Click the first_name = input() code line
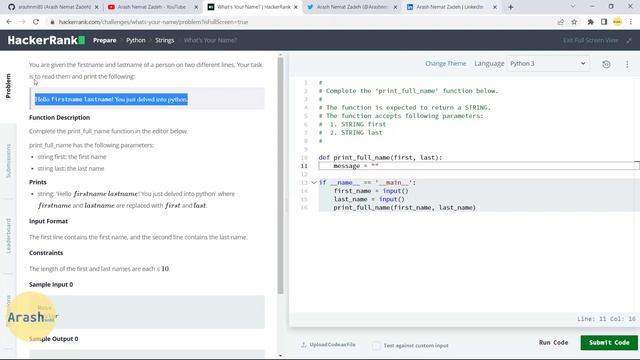Viewport: 640px width, 360px height. (371, 191)
